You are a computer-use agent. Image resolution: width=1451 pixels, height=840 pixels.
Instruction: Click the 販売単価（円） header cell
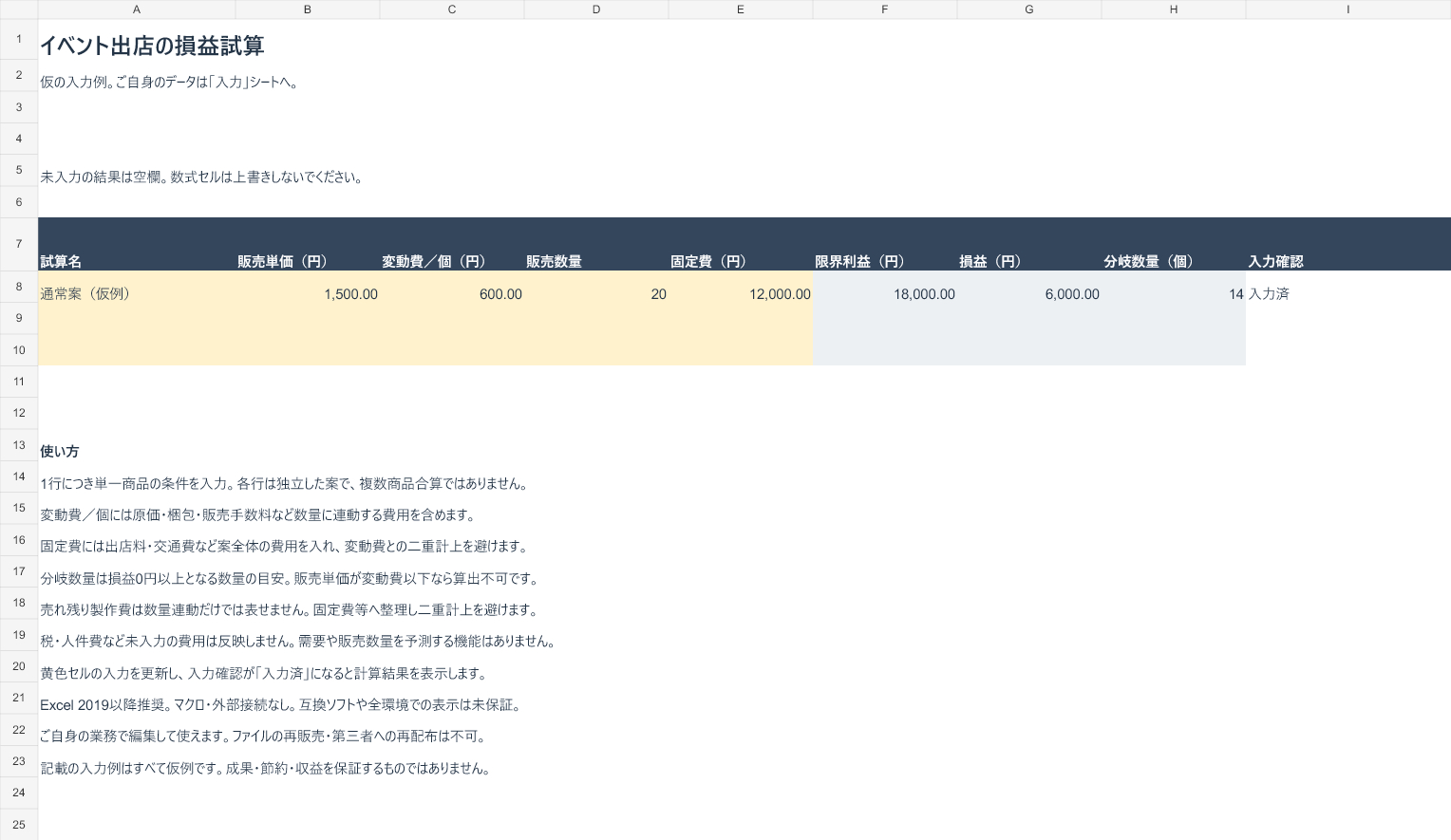[308, 244]
